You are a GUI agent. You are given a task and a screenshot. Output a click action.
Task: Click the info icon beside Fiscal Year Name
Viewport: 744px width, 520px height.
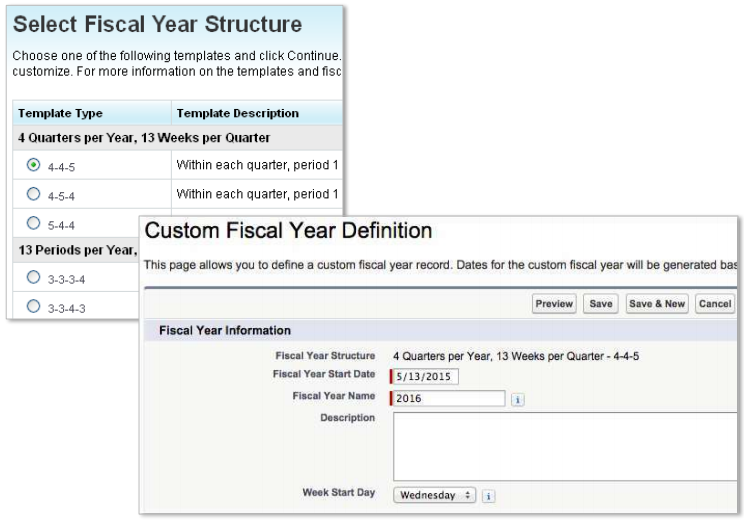point(518,399)
